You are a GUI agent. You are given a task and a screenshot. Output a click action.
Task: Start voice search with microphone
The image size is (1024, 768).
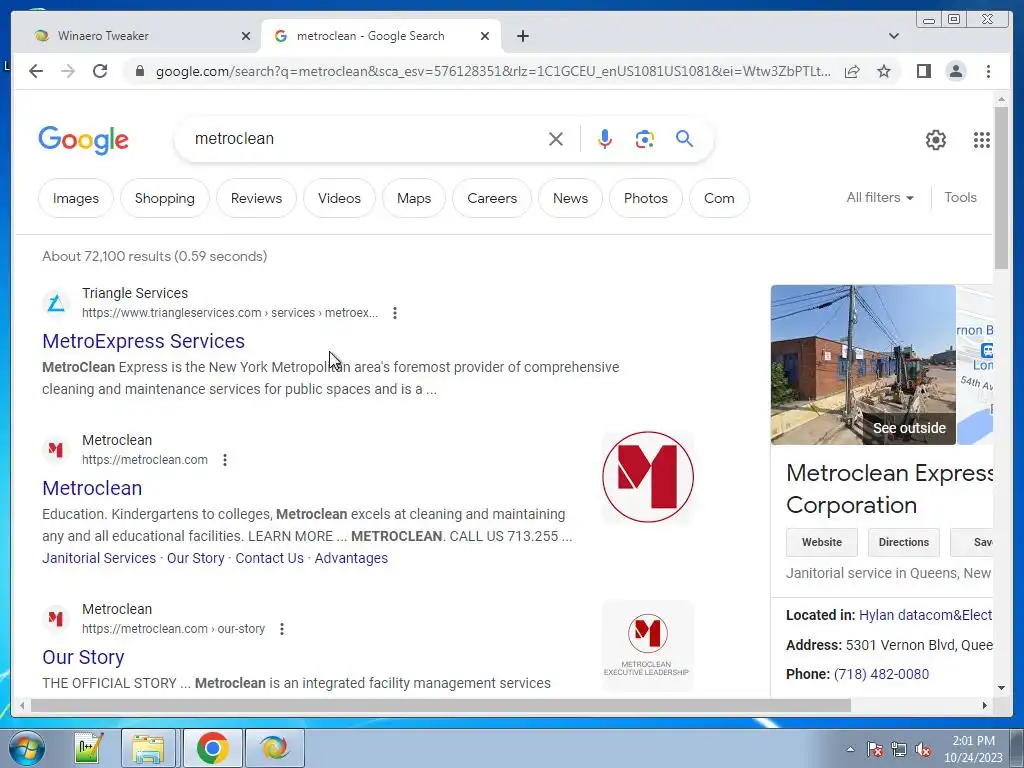(x=605, y=139)
